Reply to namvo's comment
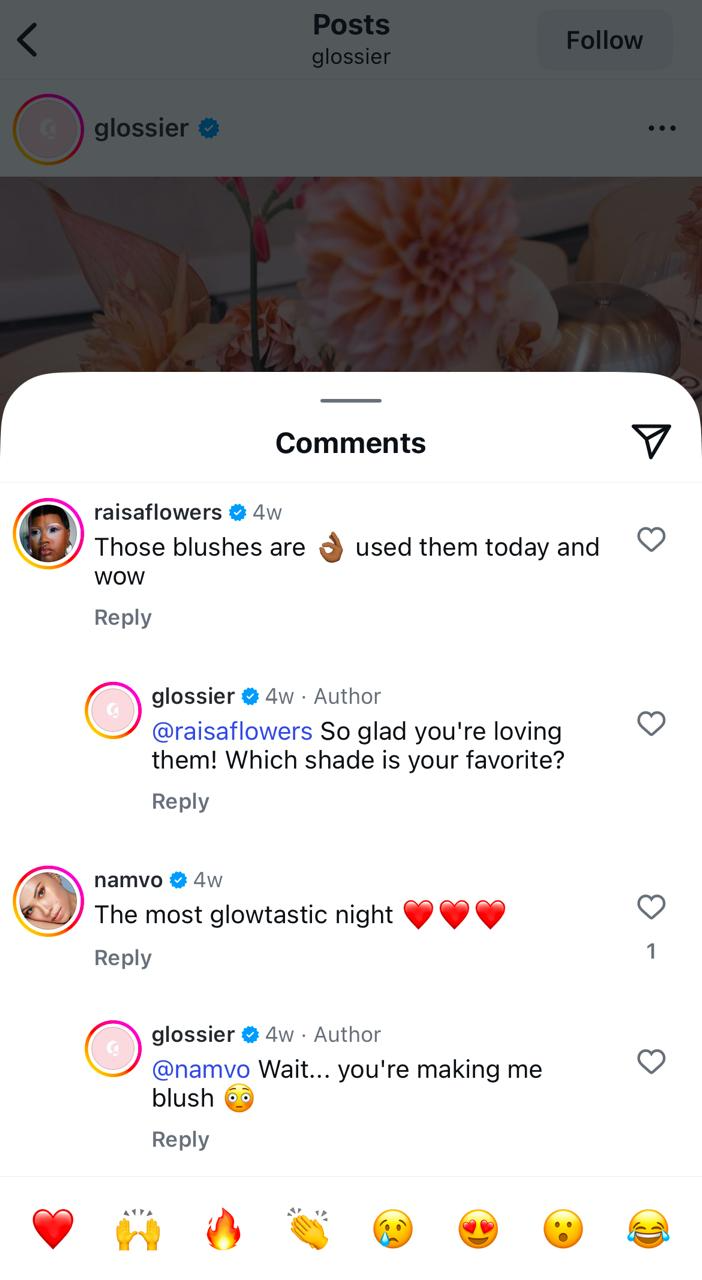Image resolution: width=702 pixels, height=1280 pixels. tap(123, 957)
